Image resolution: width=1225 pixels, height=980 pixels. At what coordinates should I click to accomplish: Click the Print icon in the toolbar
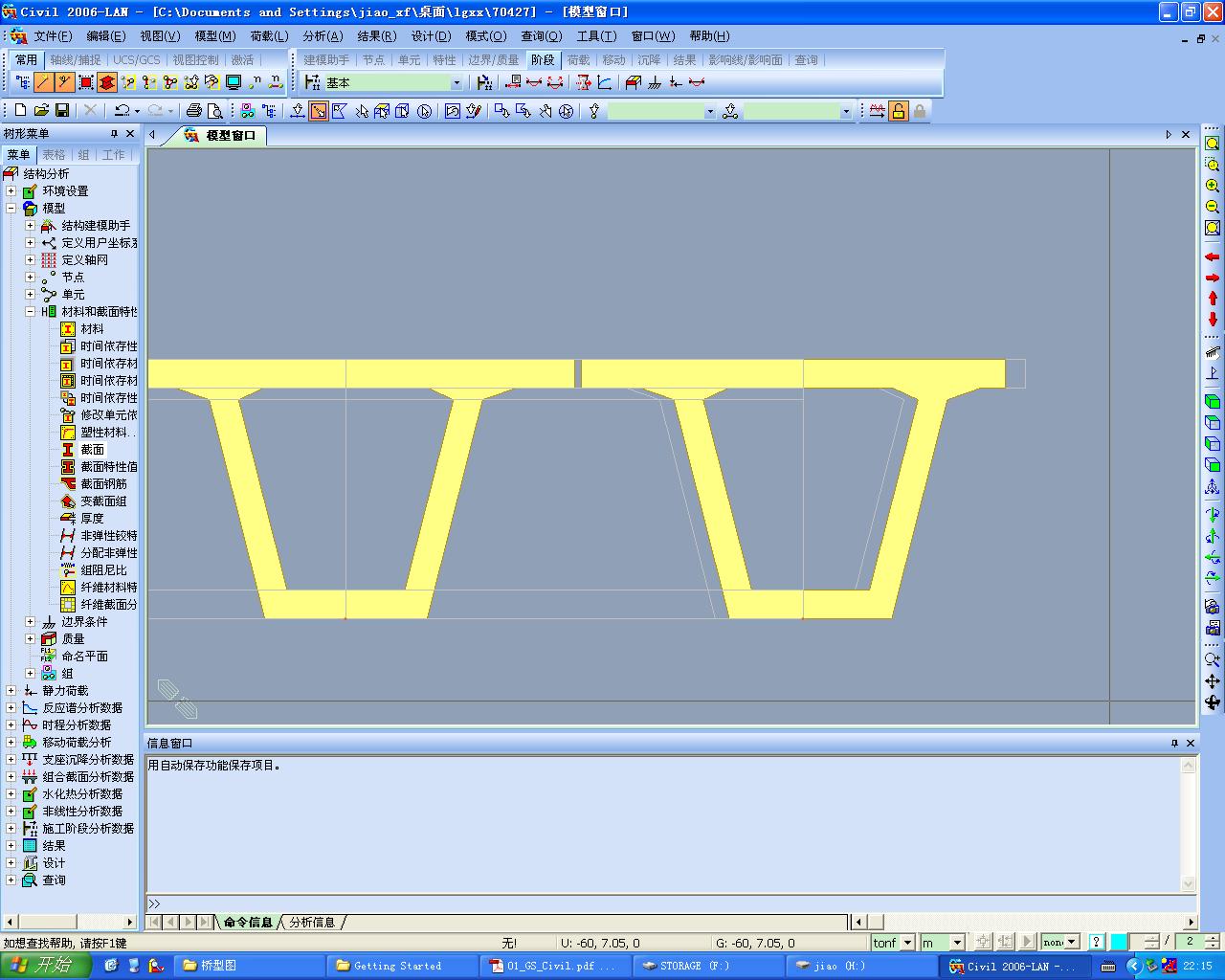pos(194,111)
